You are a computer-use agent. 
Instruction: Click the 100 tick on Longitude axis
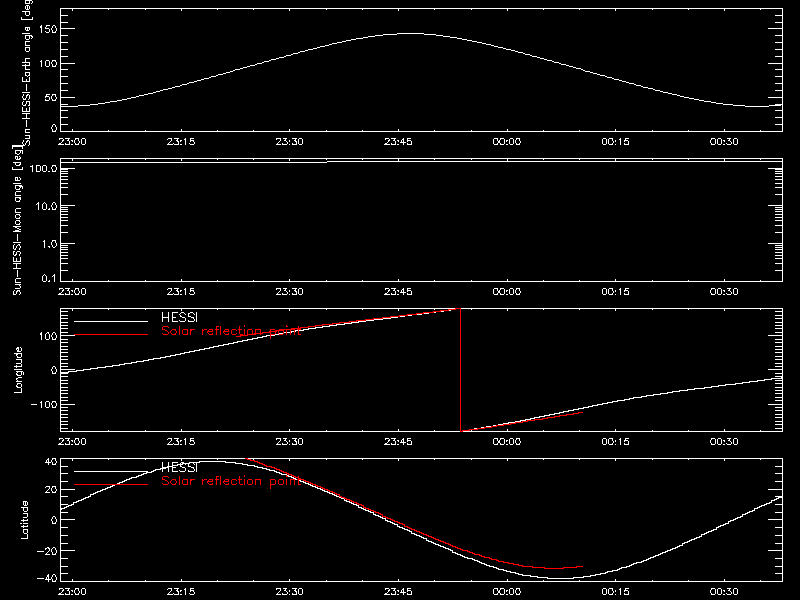click(x=48, y=336)
